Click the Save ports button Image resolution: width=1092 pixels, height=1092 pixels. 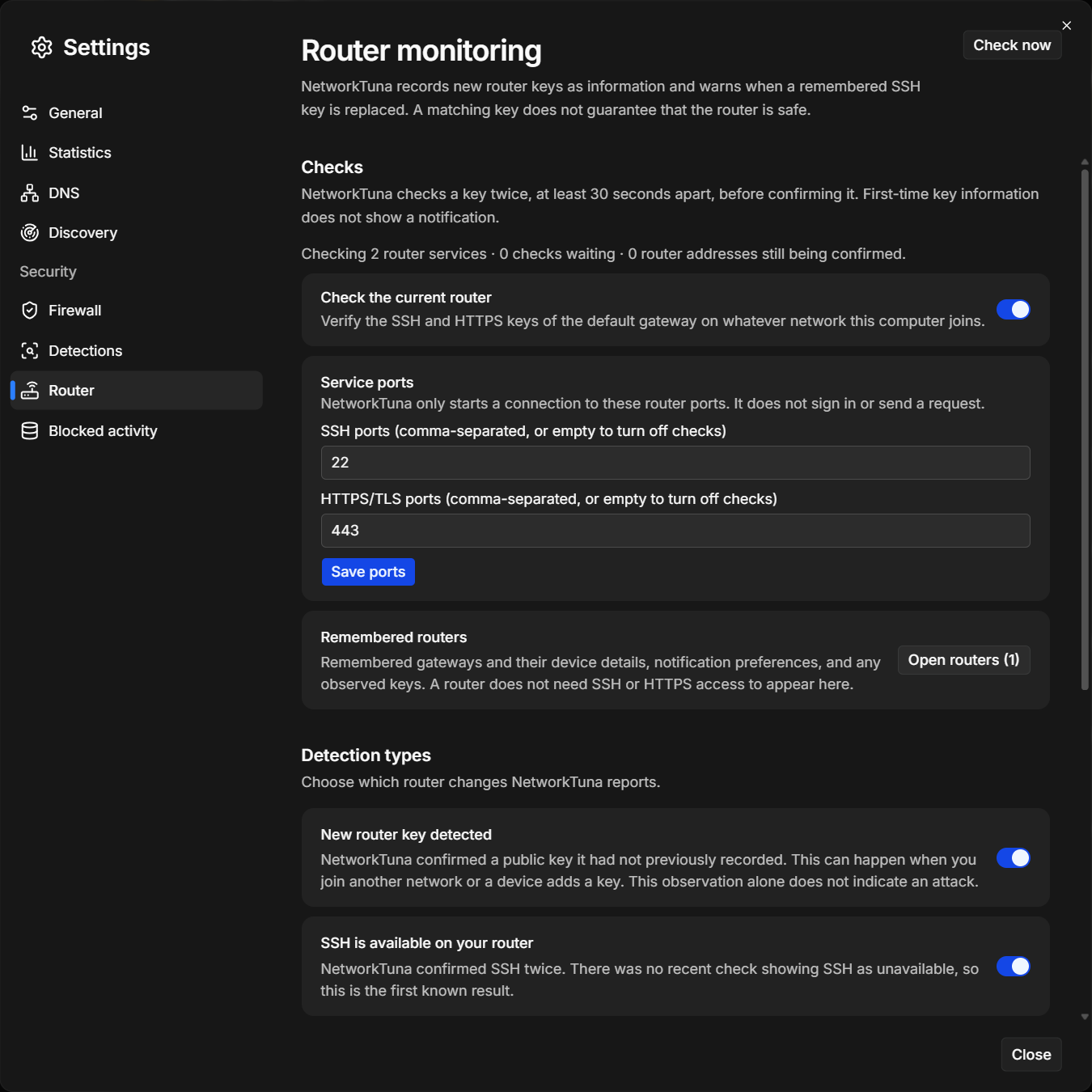[x=368, y=572]
